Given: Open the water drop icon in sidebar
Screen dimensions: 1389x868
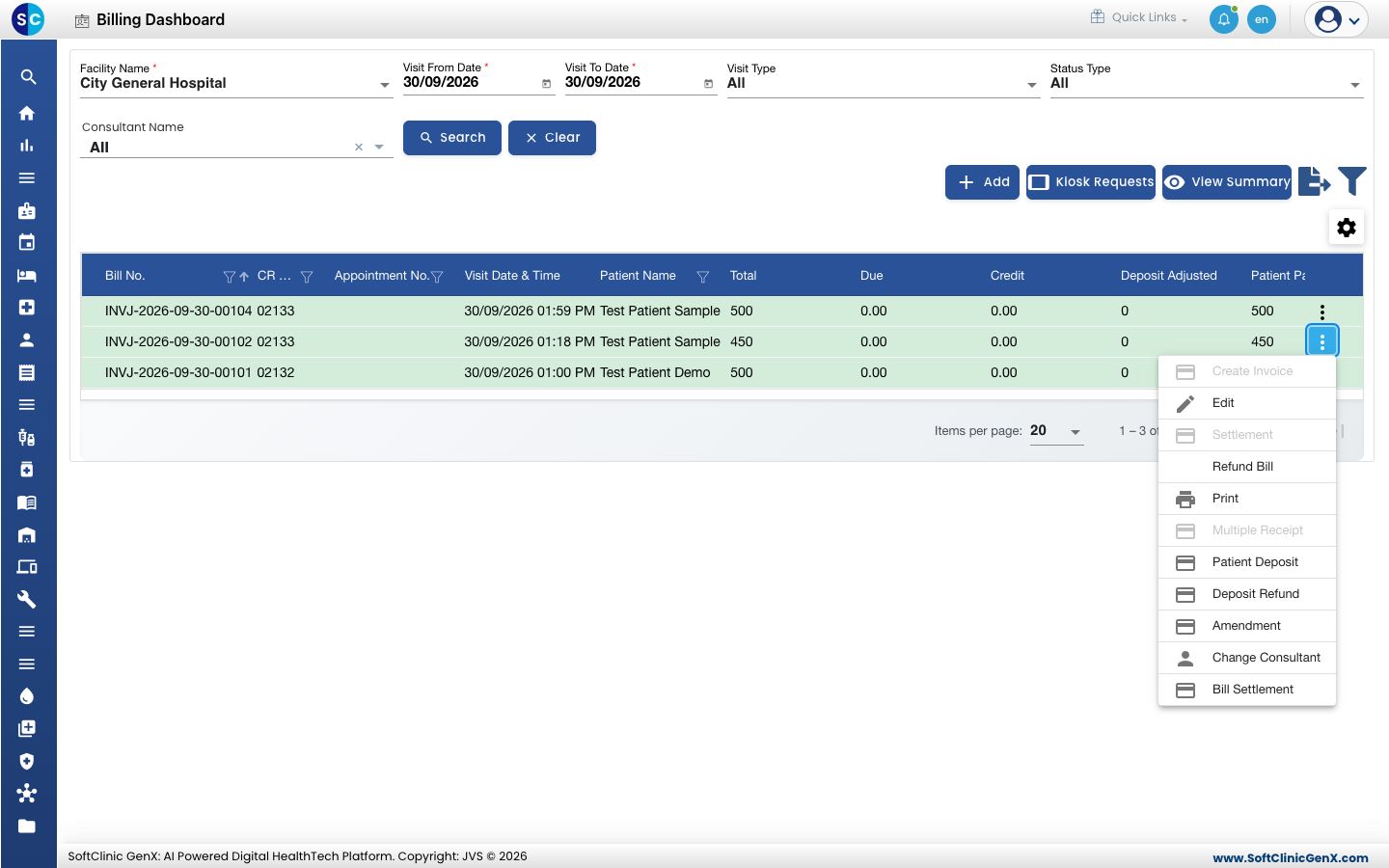Looking at the screenshot, I should click(x=27, y=696).
